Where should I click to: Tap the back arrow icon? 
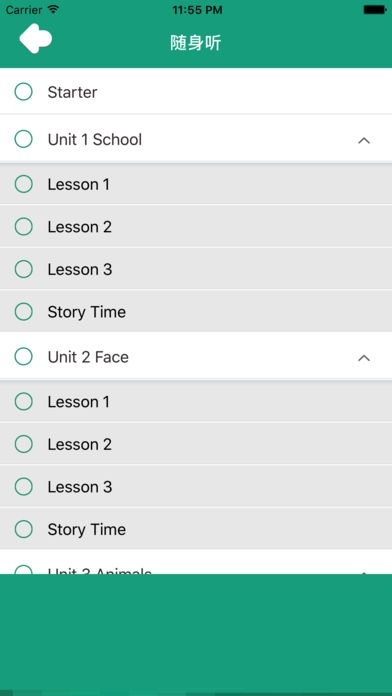tap(36, 39)
